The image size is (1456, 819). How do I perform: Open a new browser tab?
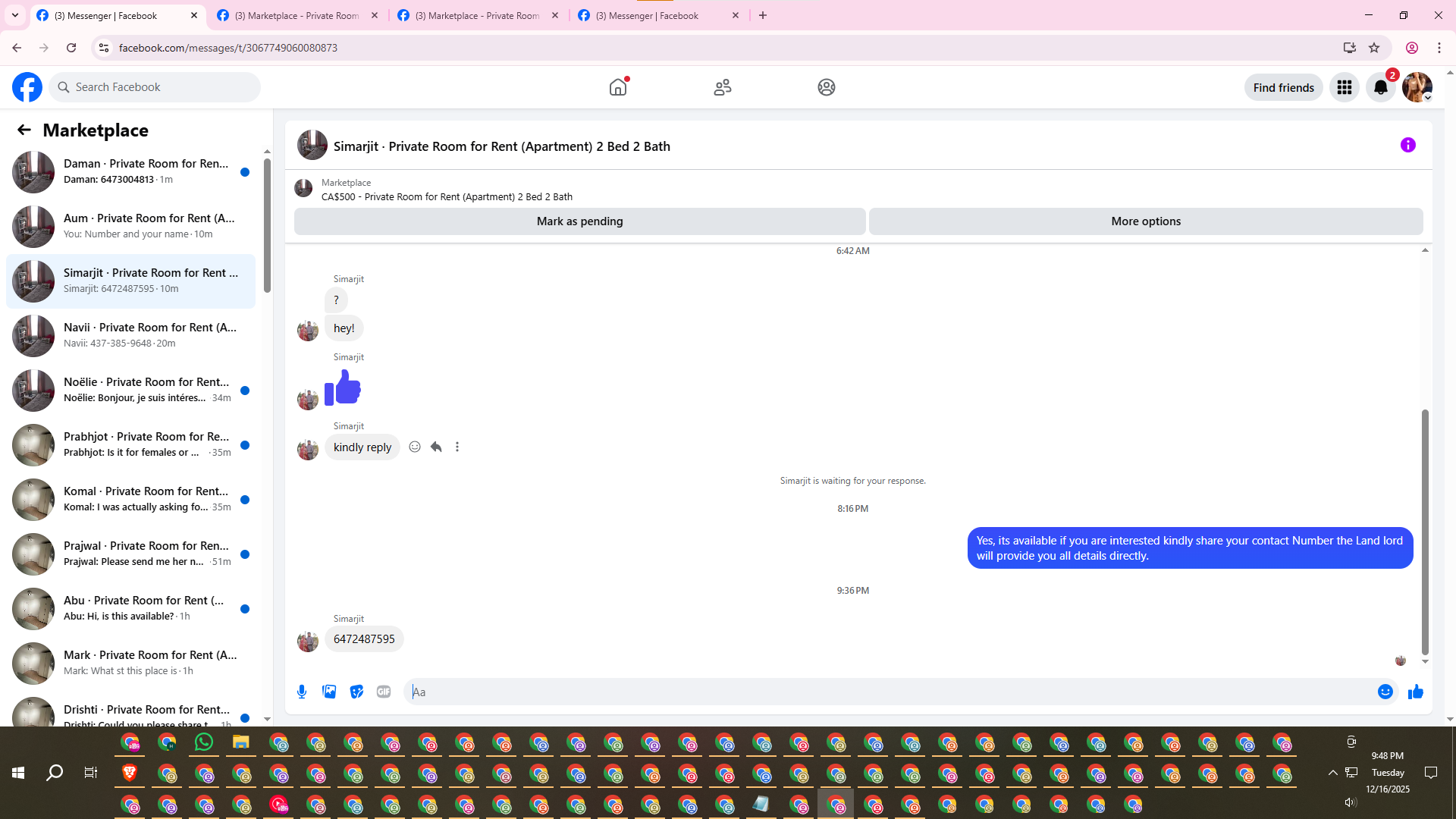click(x=763, y=16)
